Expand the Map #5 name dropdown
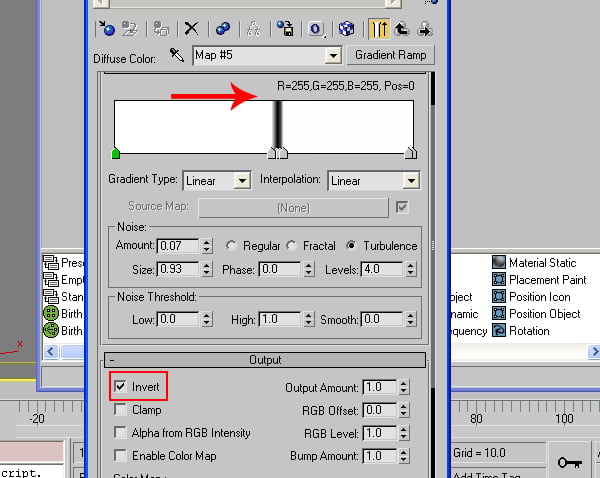Viewport: 600px width, 478px height. [333, 56]
